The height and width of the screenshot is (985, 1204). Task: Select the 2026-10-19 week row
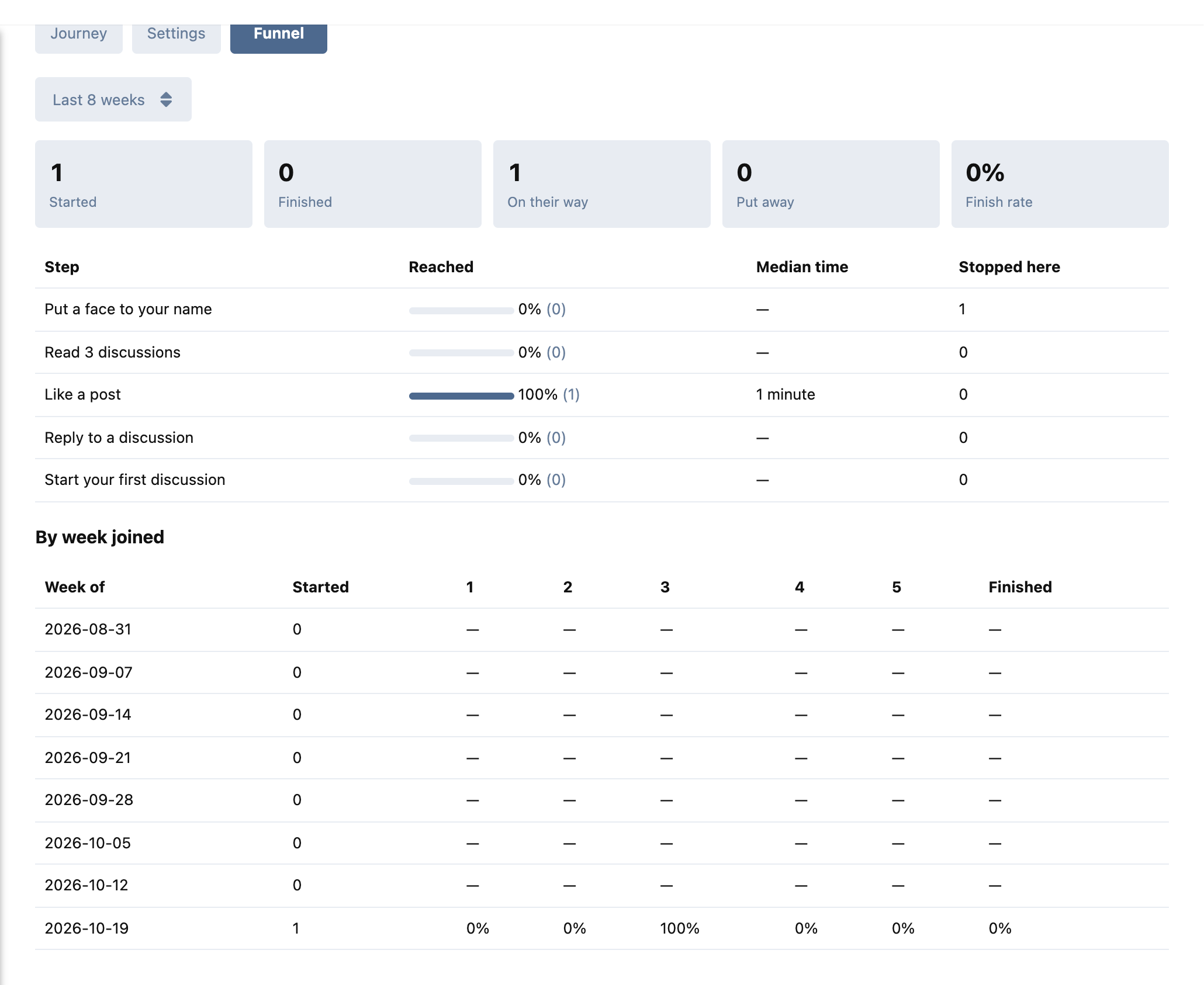pos(602,928)
